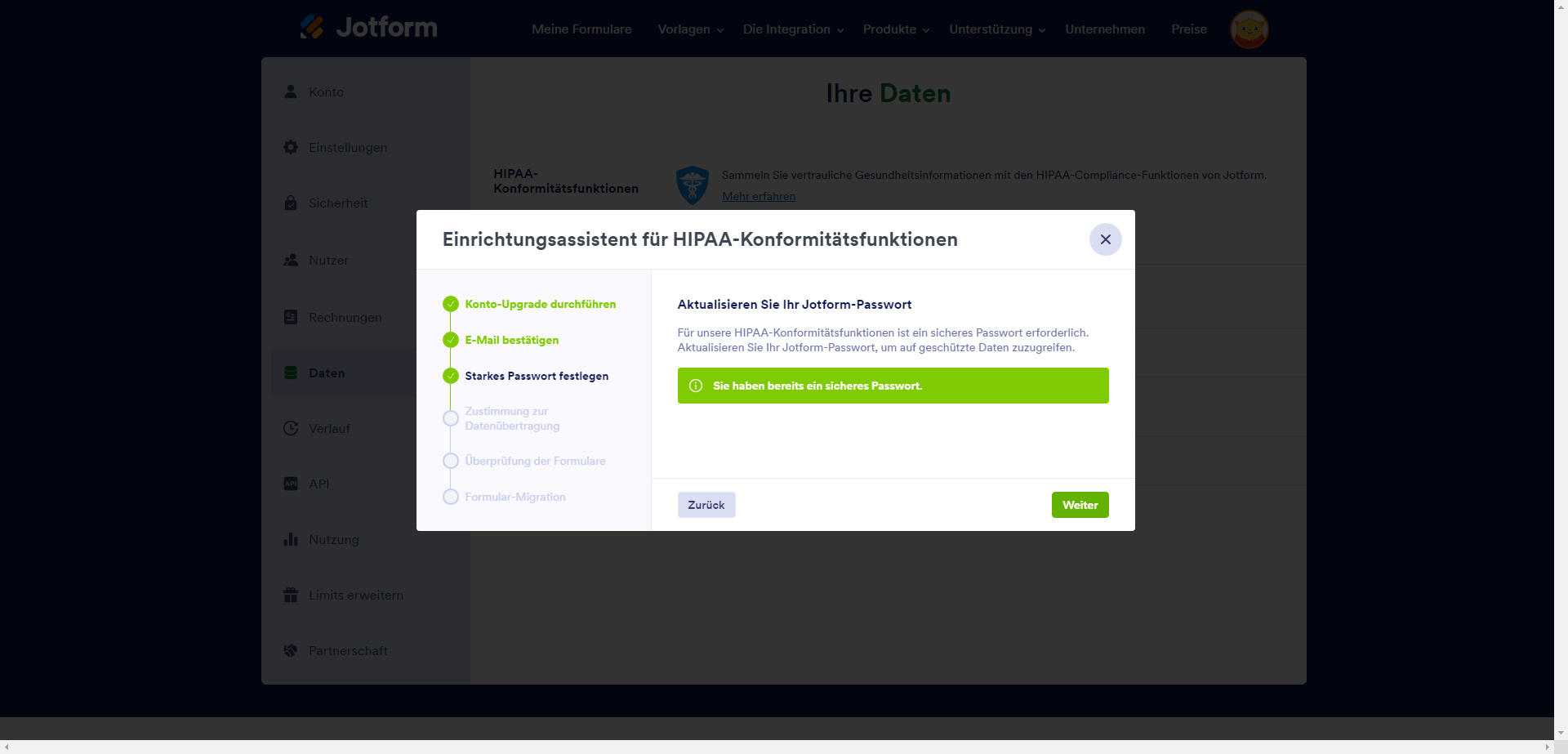
Task: Select the Starkes Passwort festlegen step label
Action: click(537, 376)
